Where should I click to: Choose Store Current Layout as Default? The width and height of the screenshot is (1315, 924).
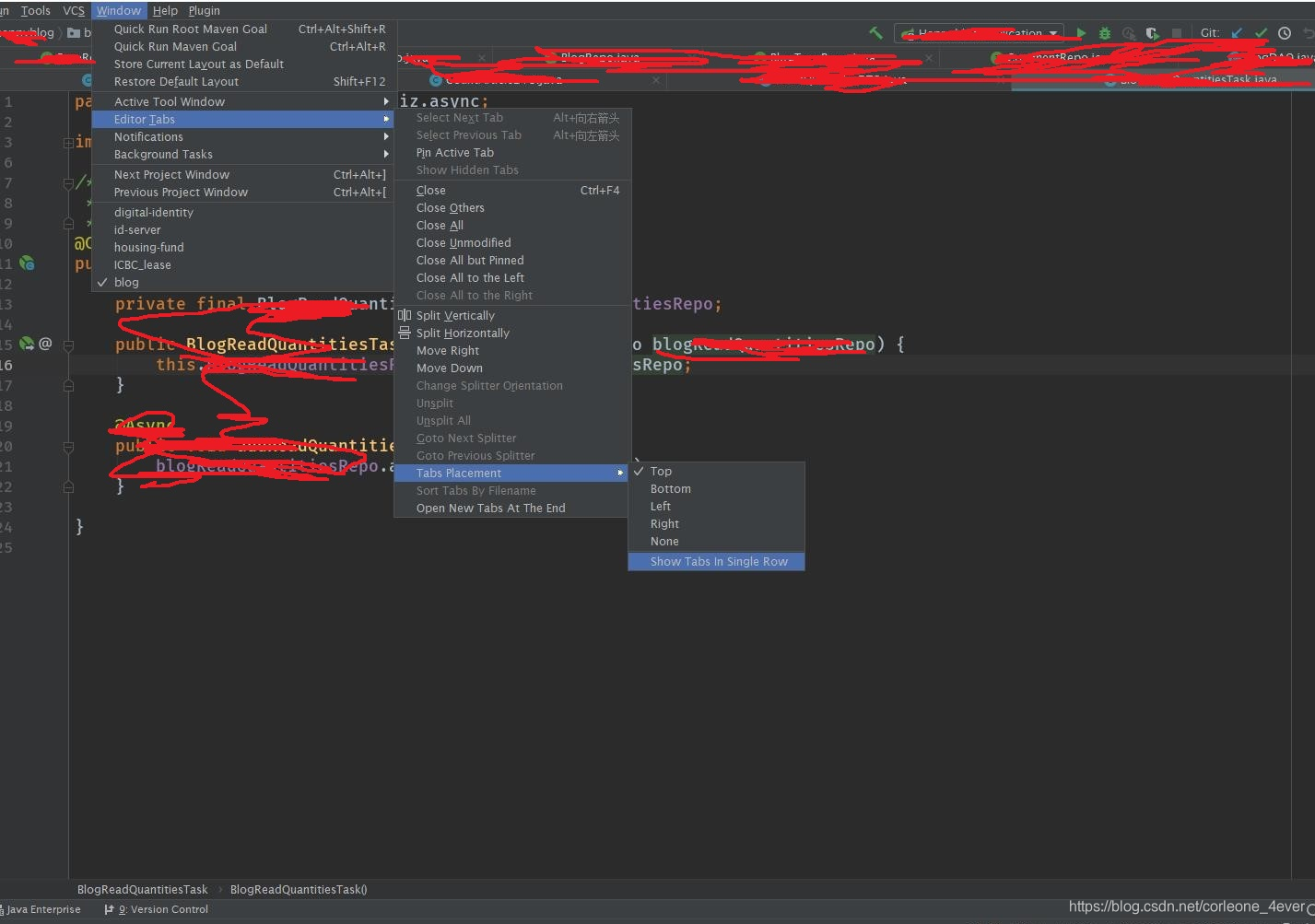coord(243,64)
